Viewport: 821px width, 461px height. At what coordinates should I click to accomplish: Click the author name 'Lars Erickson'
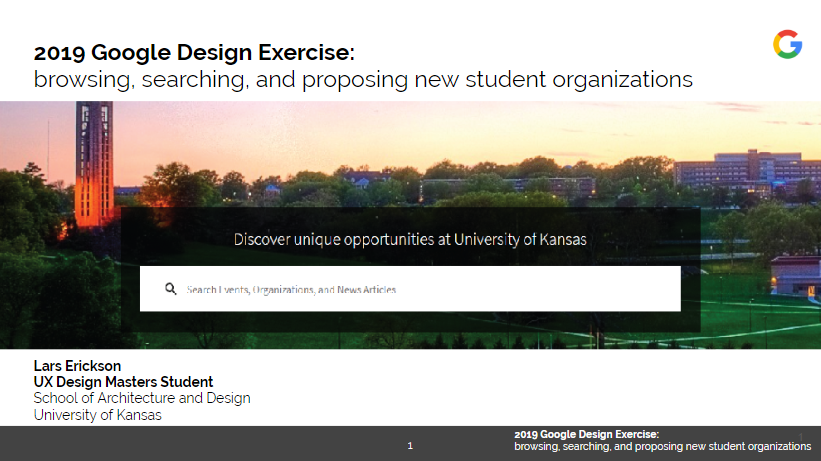click(x=77, y=366)
